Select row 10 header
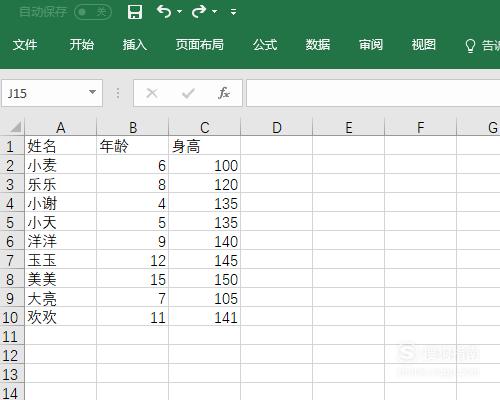This screenshot has width=500, height=400. pos(12,317)
